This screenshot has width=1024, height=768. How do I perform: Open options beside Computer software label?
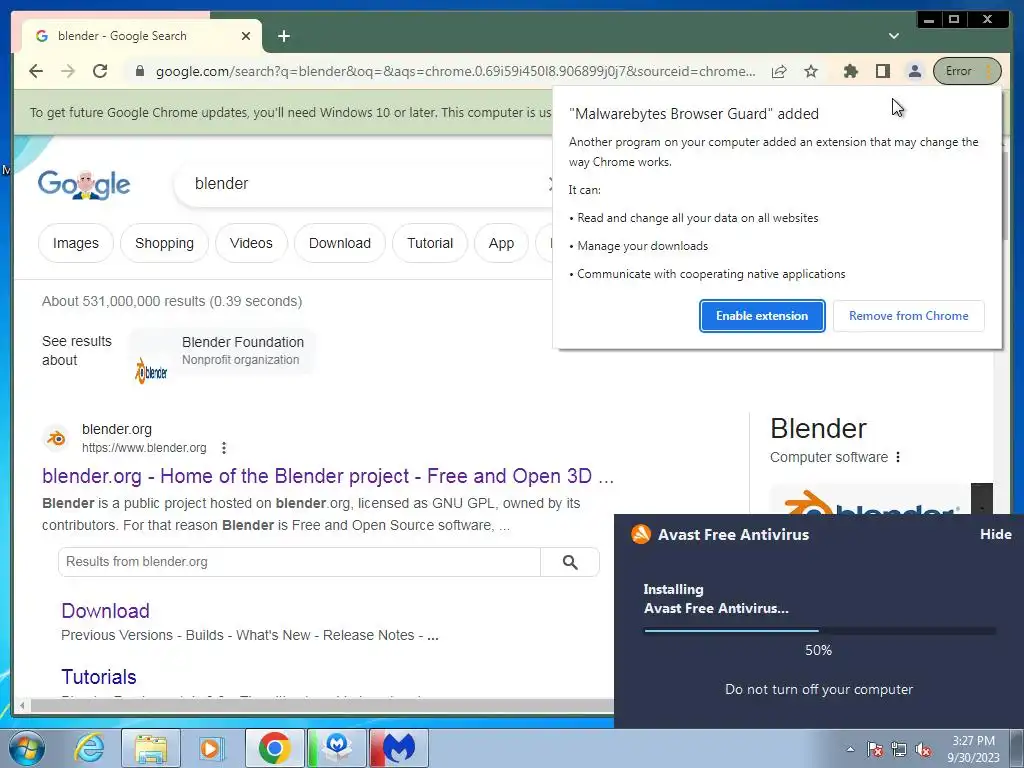[x=898, y=457]
